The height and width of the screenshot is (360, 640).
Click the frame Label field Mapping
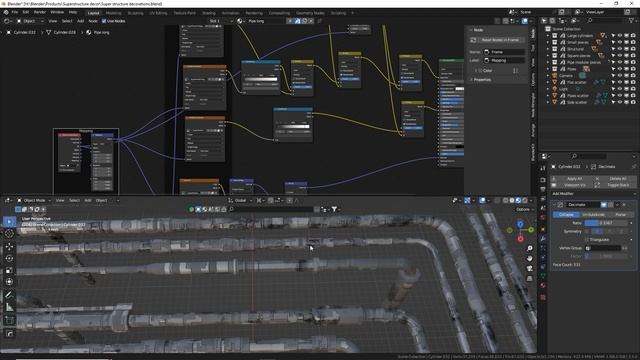pyautogui.click(x=504, y=60)
